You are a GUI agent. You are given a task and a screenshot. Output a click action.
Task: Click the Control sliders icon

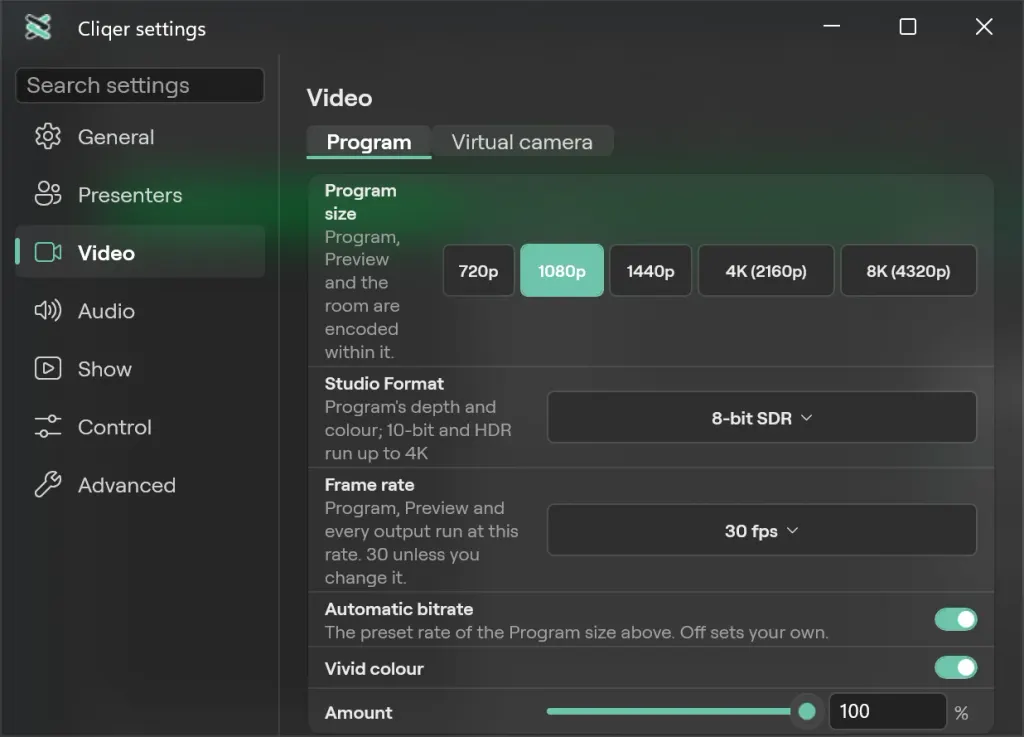point(48,426)
